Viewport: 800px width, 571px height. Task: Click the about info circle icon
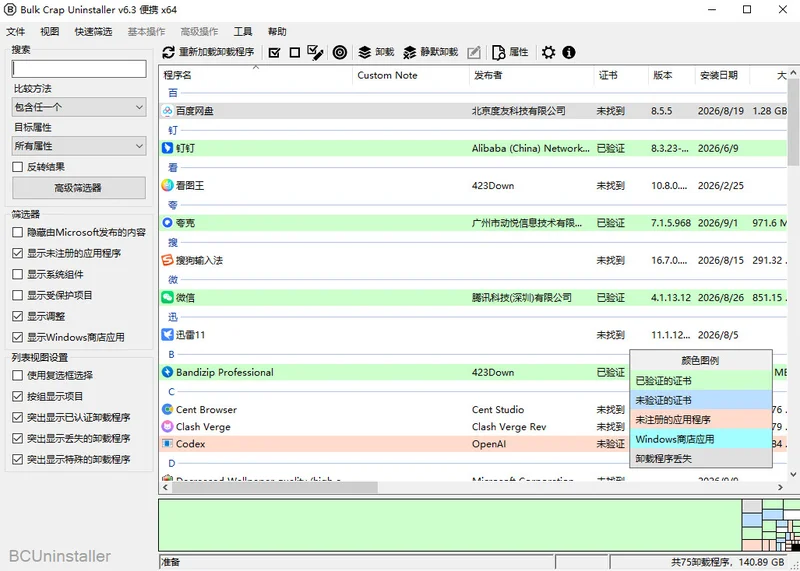(569, 53)
